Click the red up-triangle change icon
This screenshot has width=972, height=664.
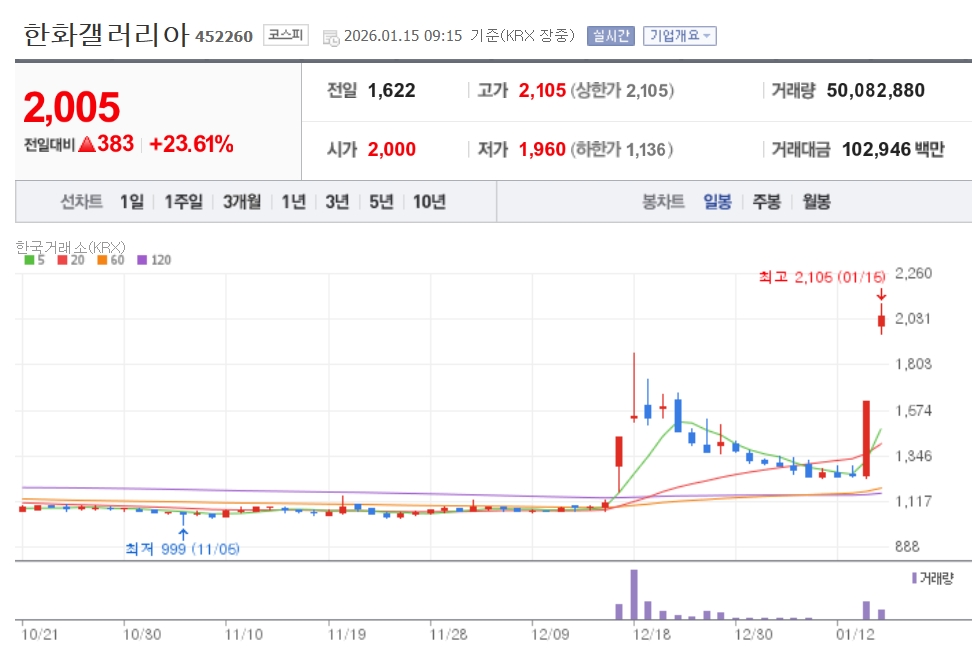click(x=87, y=144)
